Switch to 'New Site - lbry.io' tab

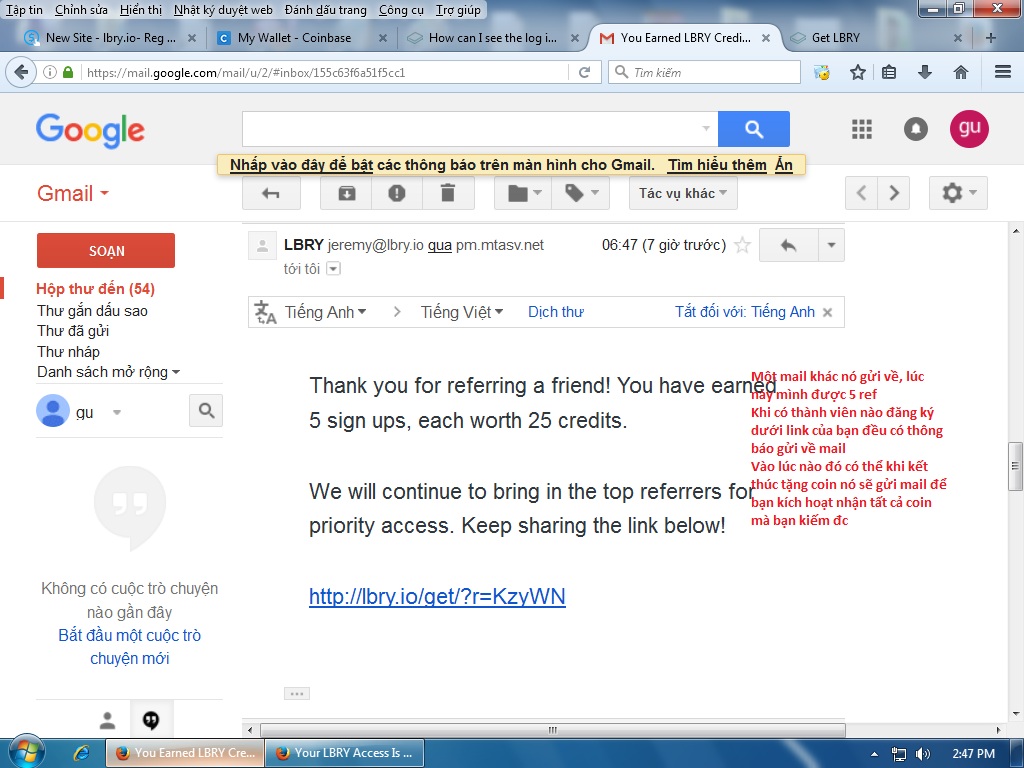[x=110, y=38]
